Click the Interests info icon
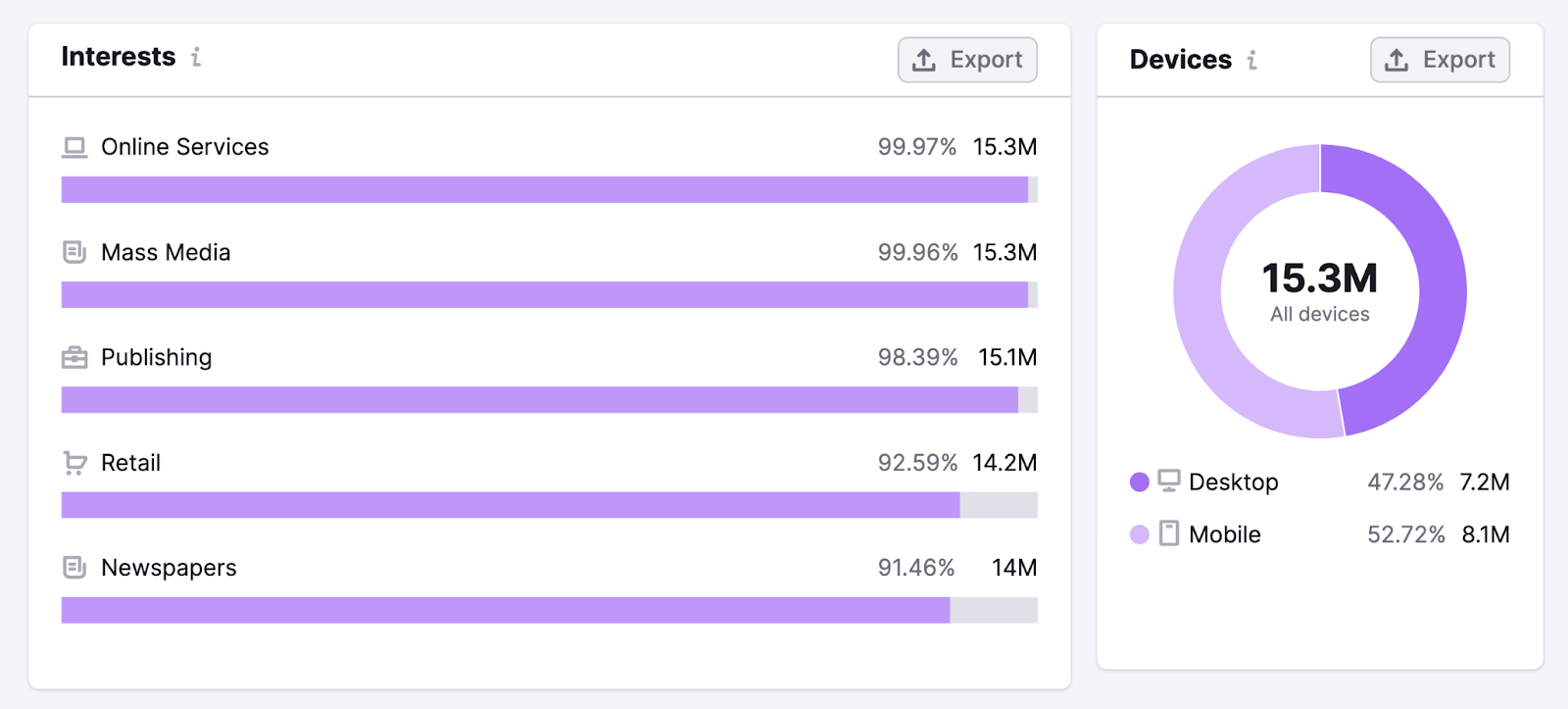Screen dimensions: 1568x709 pos(196,57)
